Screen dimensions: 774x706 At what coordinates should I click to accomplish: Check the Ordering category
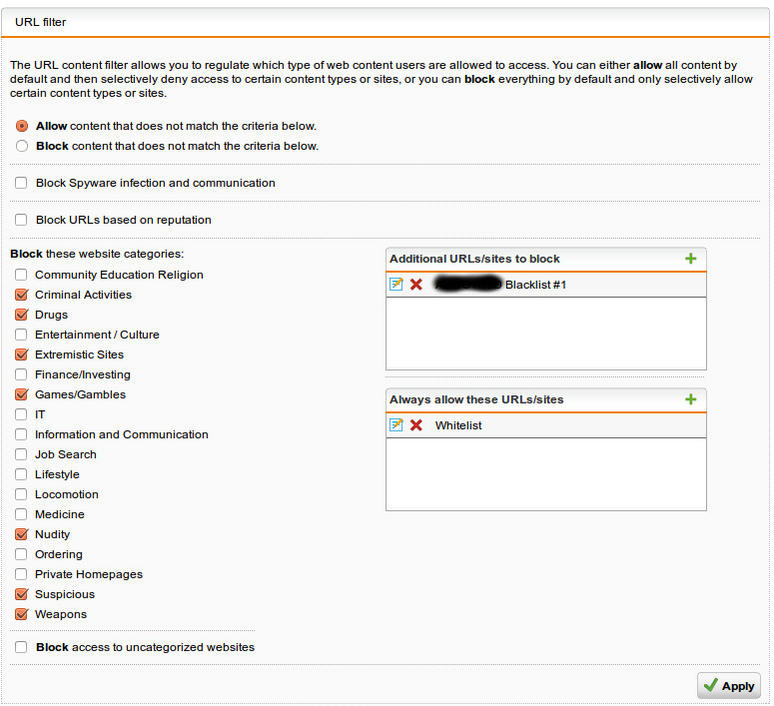click(x=21, y=554)
